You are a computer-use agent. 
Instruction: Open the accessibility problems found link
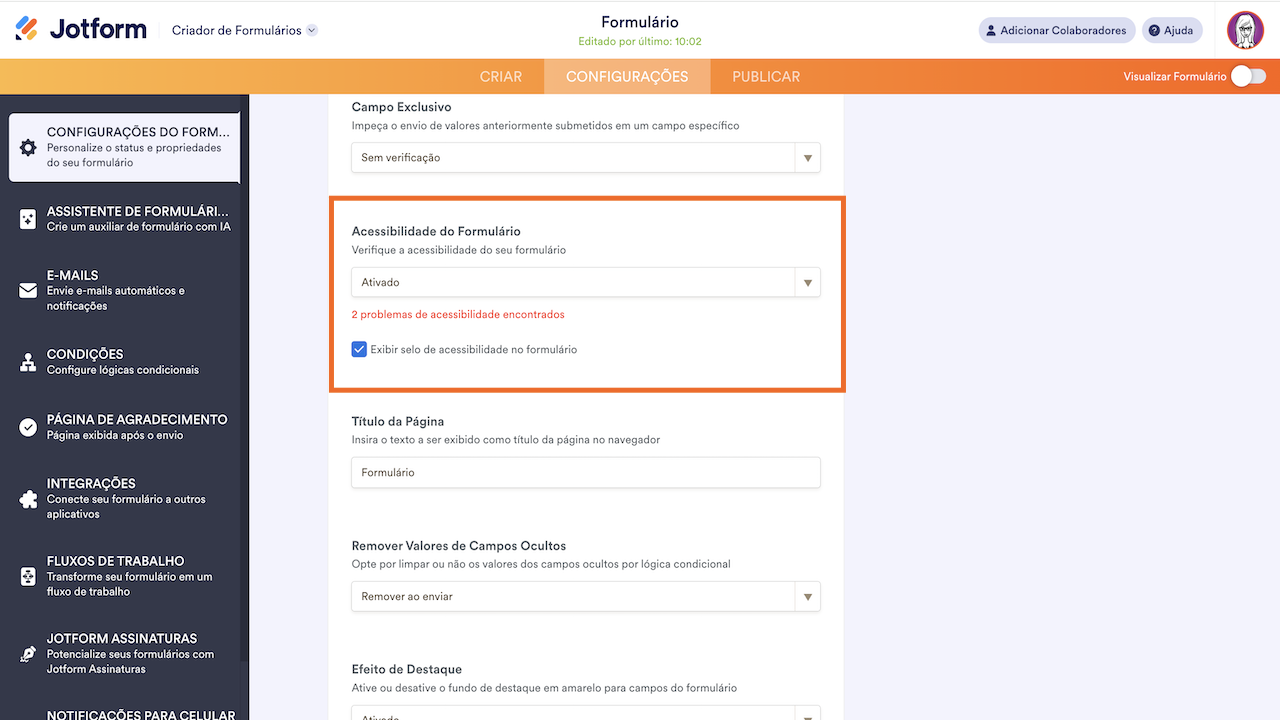tap(458, 315)
